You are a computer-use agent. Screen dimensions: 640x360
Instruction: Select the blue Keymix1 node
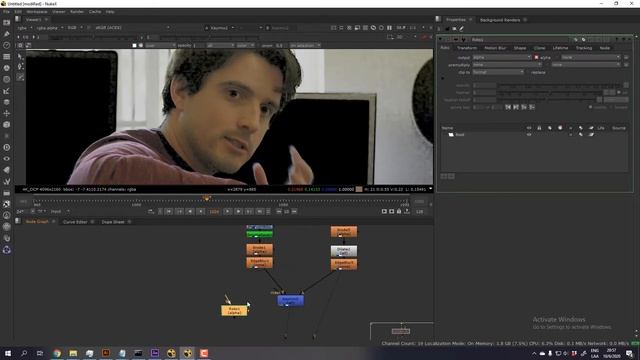point(290,301)
